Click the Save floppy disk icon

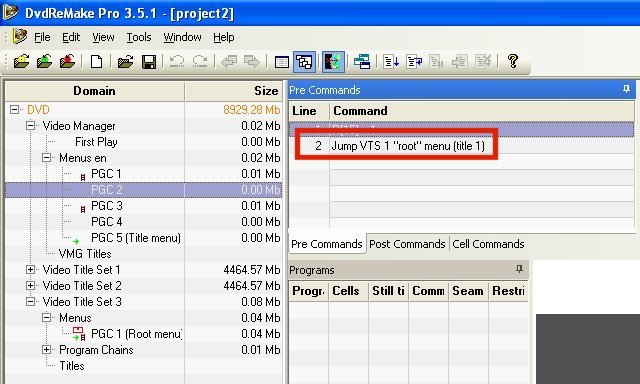pyautogui.click(x=149, y=62)
